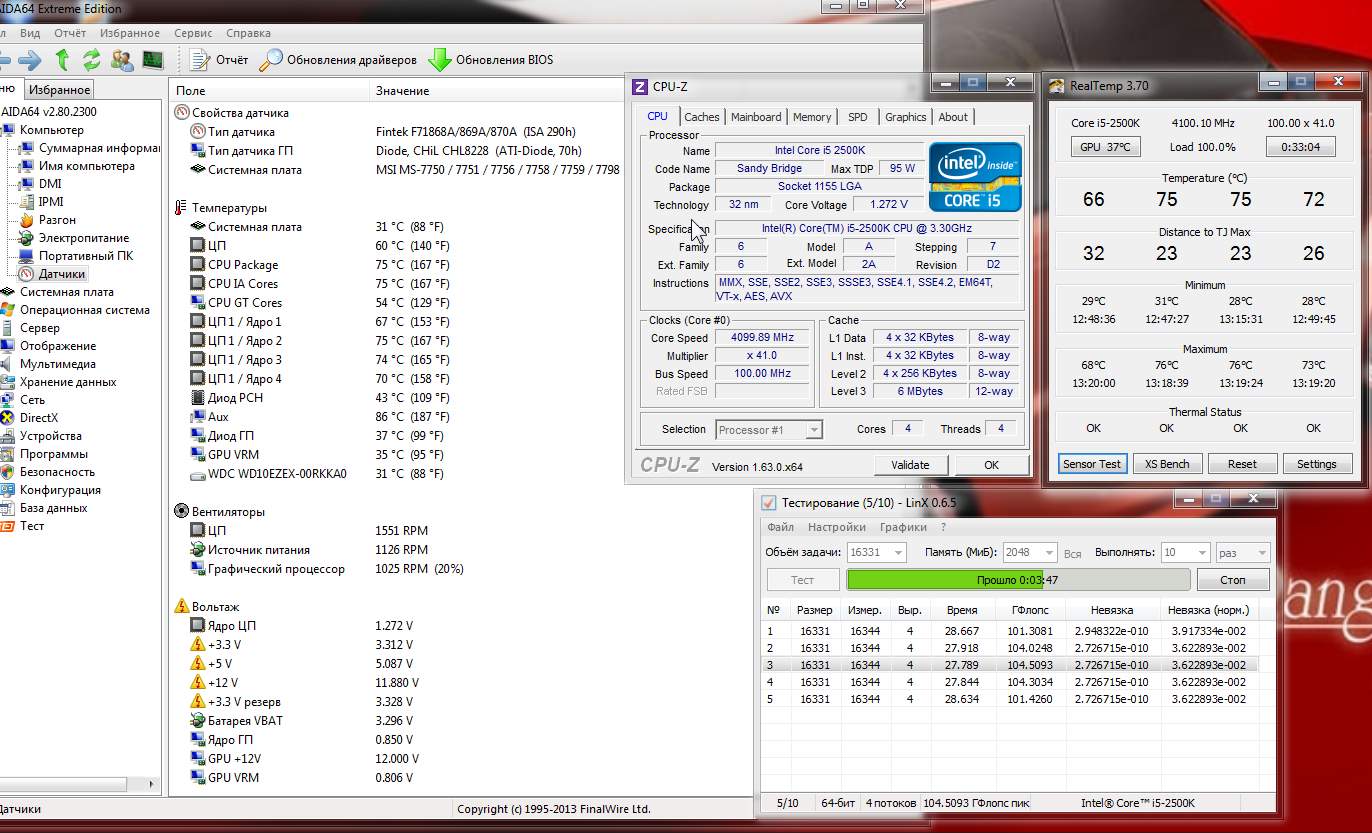
Task: Open the Тест tree node in AIDA64
Action: pos(24,526)
